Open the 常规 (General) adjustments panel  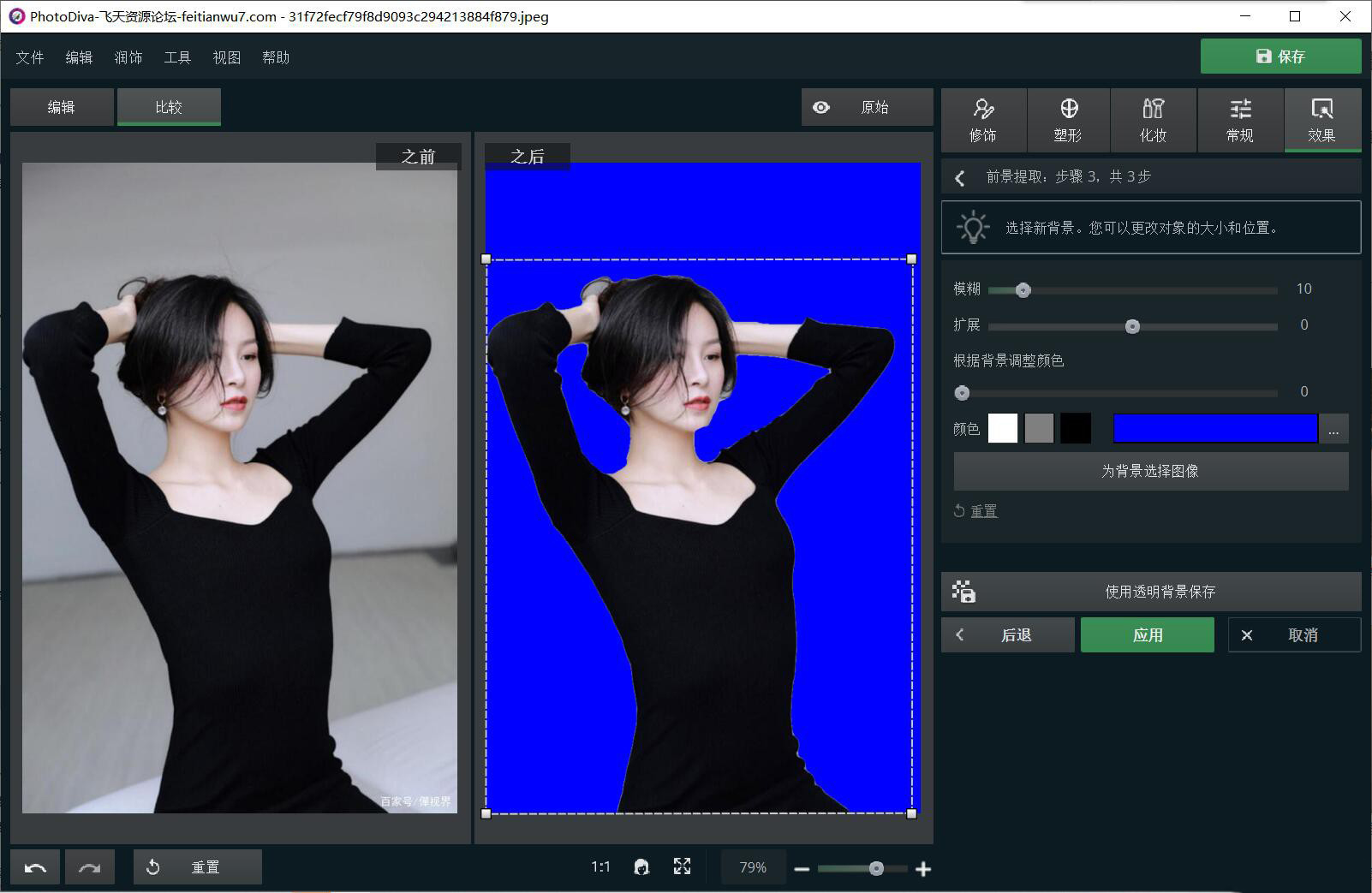coord(1239,120)
